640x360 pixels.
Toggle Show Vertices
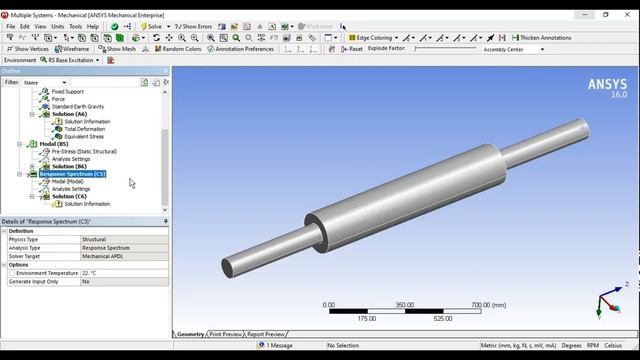(x=28, y=49)
